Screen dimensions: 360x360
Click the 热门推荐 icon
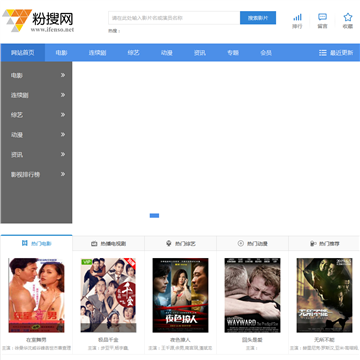(x=313, y=243)
